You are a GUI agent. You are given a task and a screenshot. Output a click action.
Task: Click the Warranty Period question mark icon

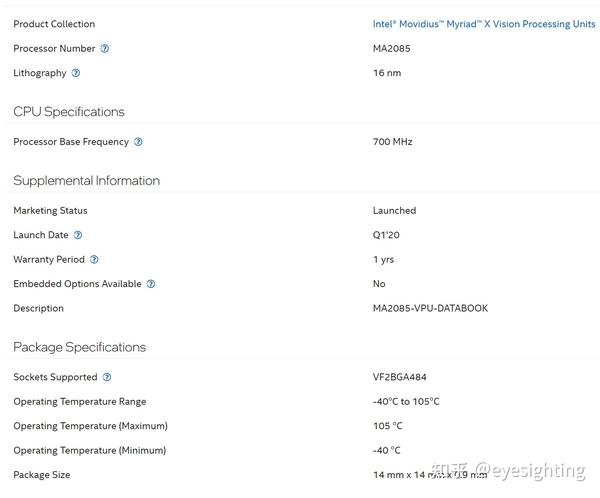click(x=94, y=260)
